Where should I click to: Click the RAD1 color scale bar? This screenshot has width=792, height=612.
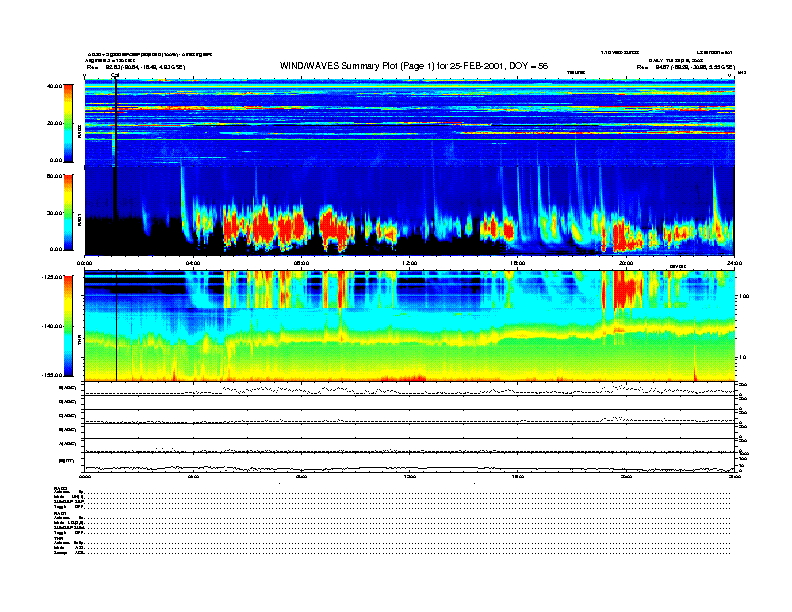pos(68,212)
